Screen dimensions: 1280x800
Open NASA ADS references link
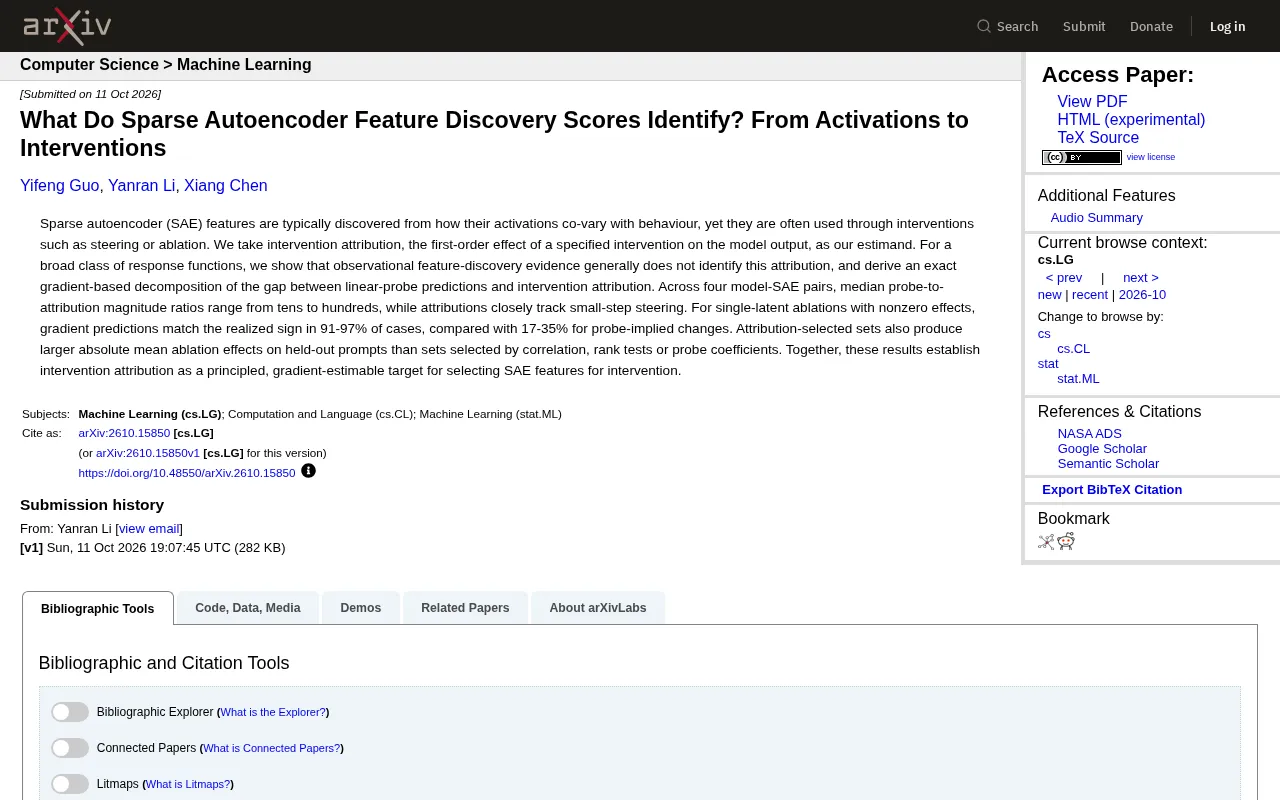pos(1089,434)
